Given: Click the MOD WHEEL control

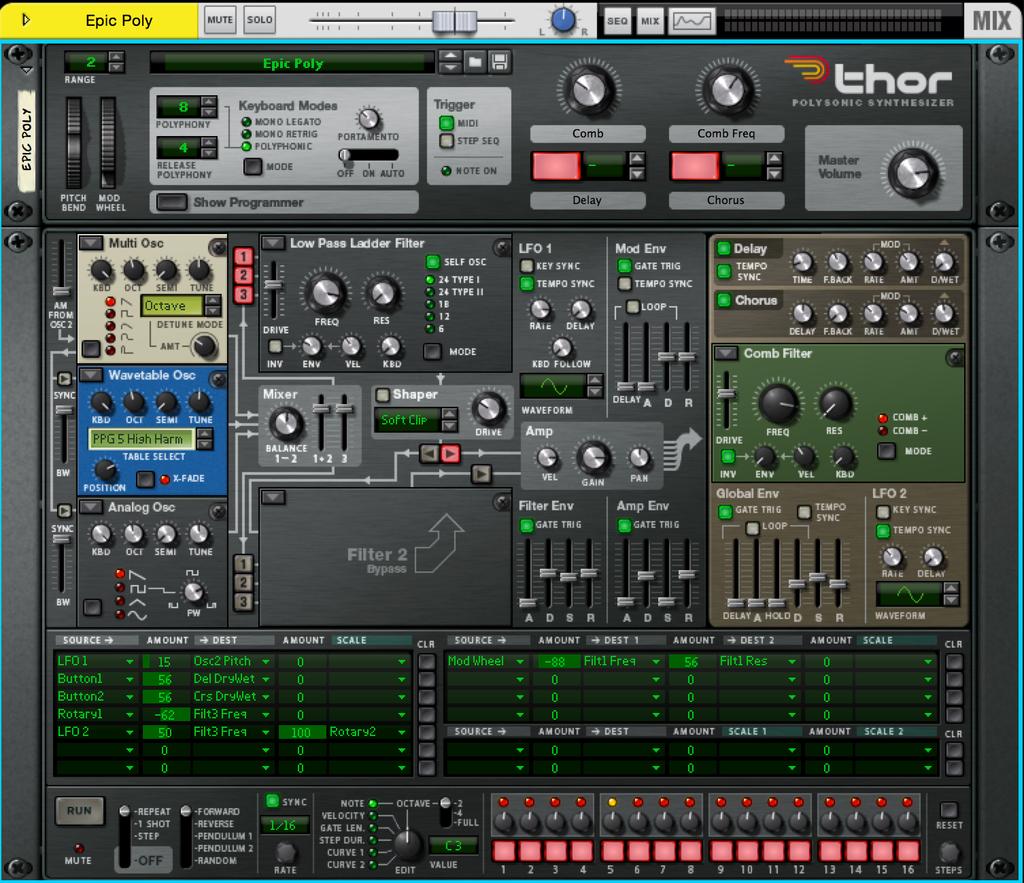Looking at the screenshot, I should [x=108, y=142].
